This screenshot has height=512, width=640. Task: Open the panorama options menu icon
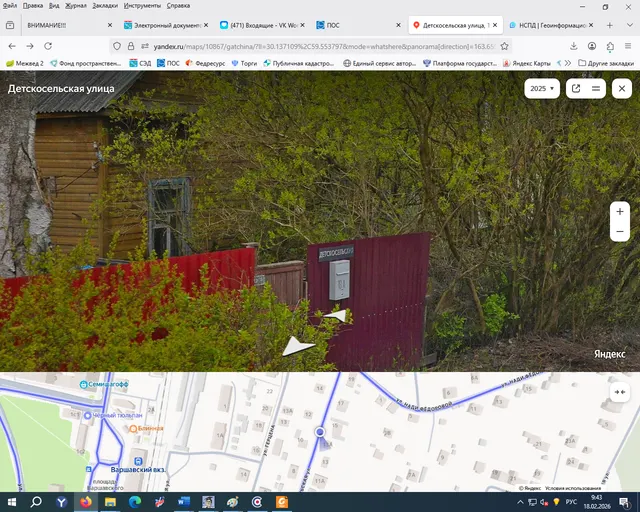[x=596, y=88]
